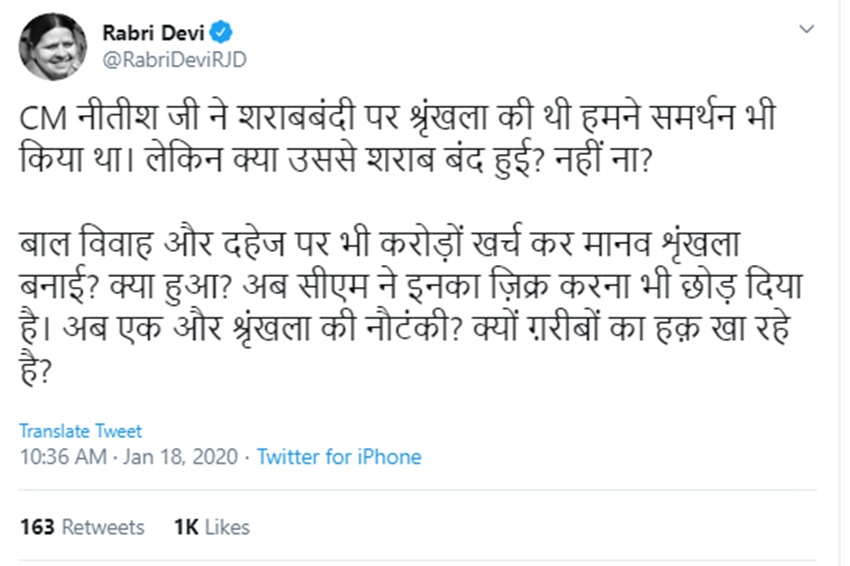Click Rabri Devi's profile picture
The height and width of the screenshot is (566, 850).
52,47
